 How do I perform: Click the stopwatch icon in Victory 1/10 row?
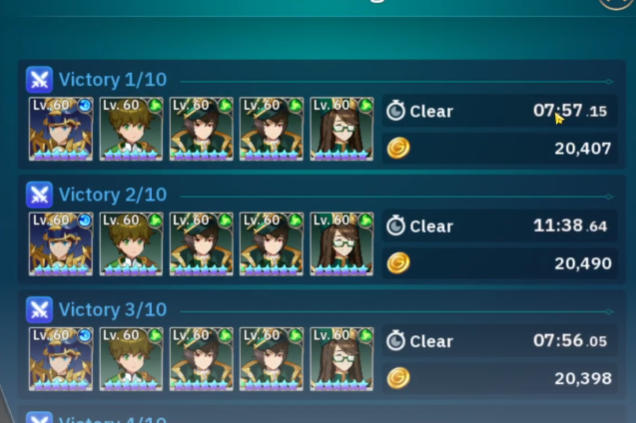pyautogui.click(x=395, y=111)
